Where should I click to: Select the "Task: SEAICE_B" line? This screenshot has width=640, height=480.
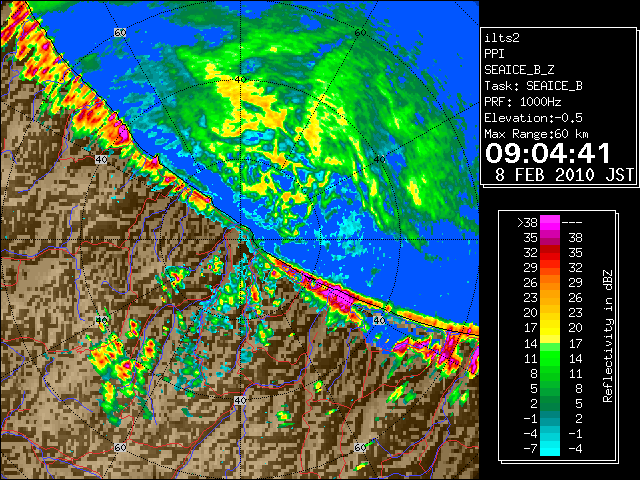[x=533, y=86]
